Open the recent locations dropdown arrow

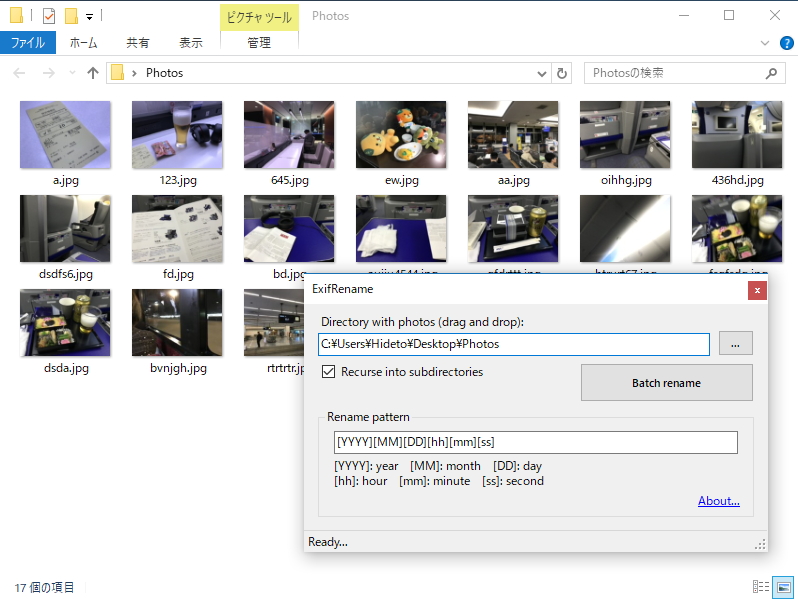pyautogui.click(x=72, y=73)
